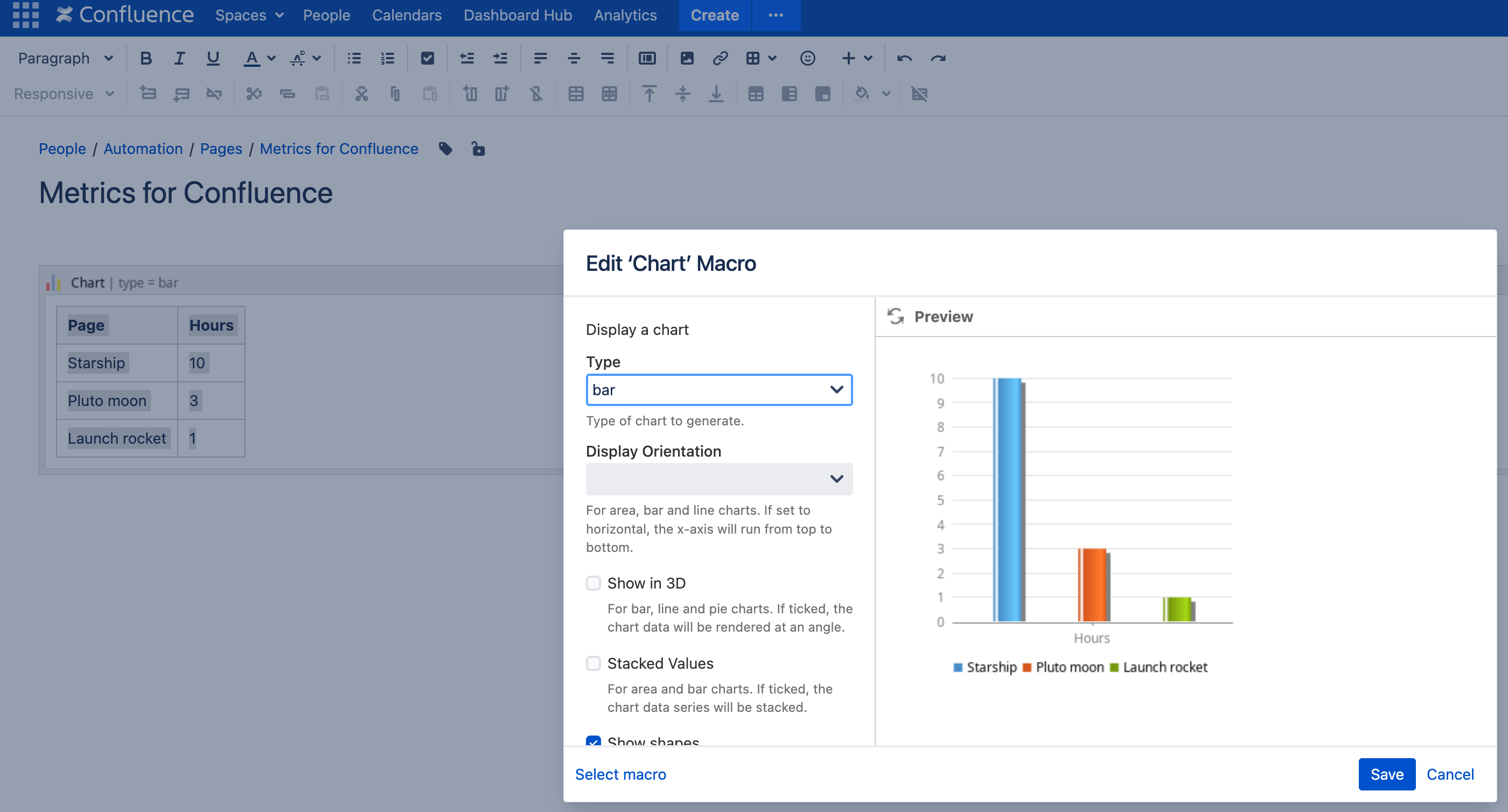Enable Show in 3D
The height and width of the screenshot is (812, 1508).
(593, 583)
